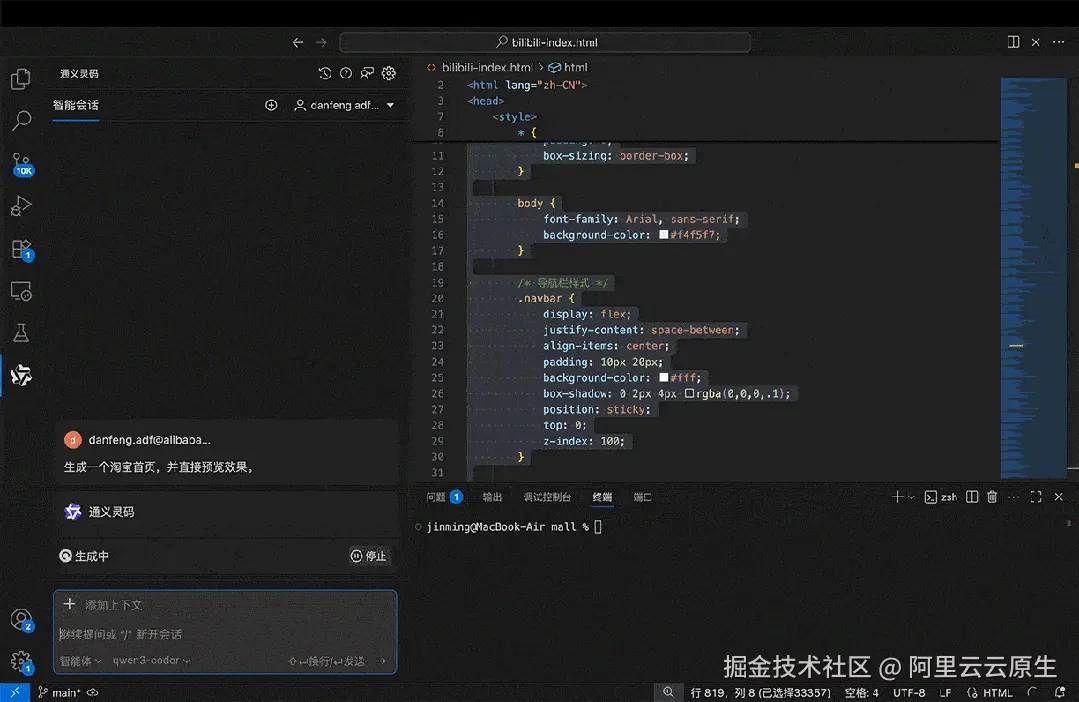1079x702 pixels.
Task: Open notifications bell in status bar
Action: pyautogui.click(x=1060, y=692)
